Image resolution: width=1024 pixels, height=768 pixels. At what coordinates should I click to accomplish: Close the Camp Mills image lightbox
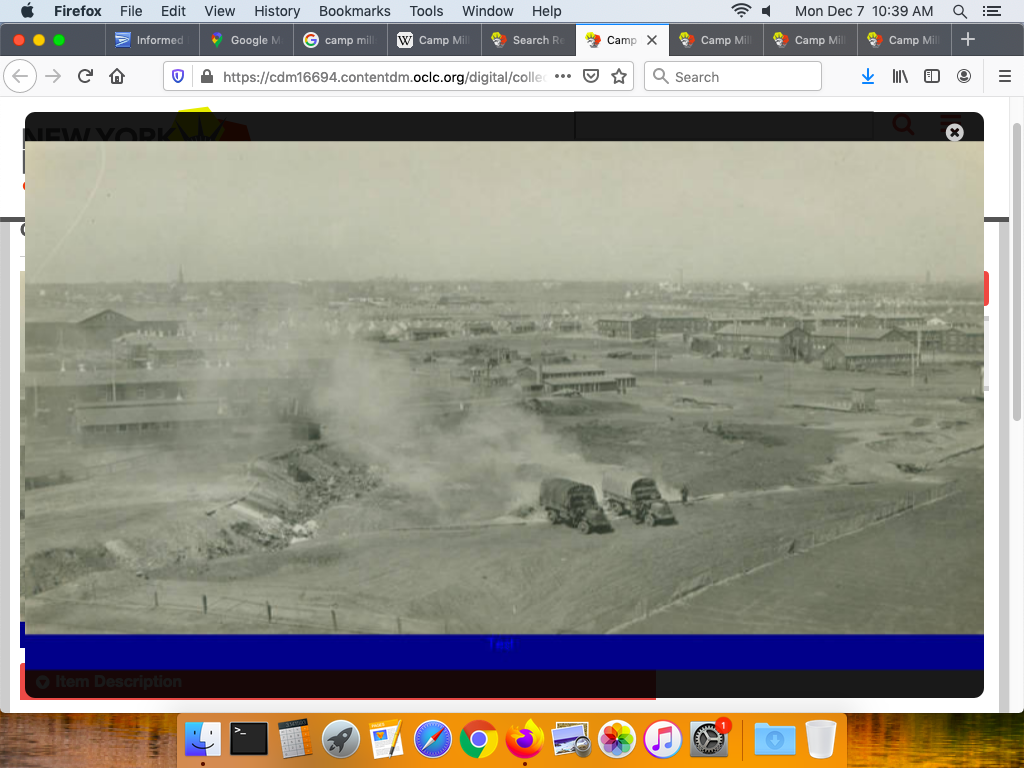pyautogui.click(x=954, y=132)
